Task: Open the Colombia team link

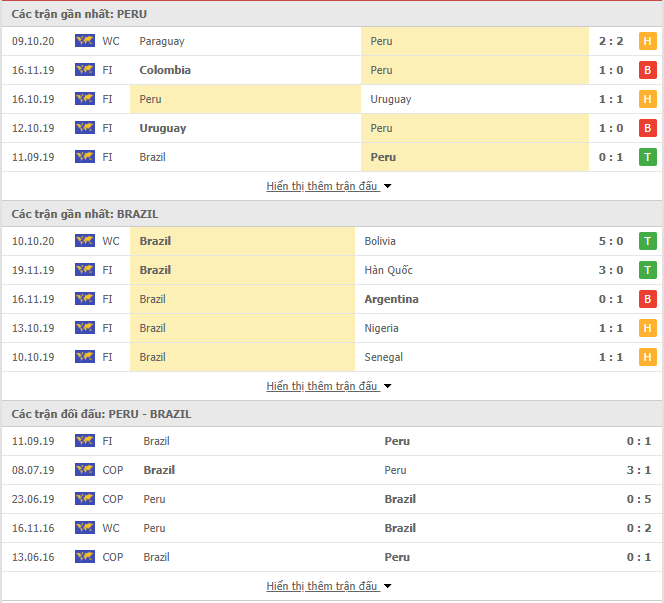Action: click(x=165, y=70)
